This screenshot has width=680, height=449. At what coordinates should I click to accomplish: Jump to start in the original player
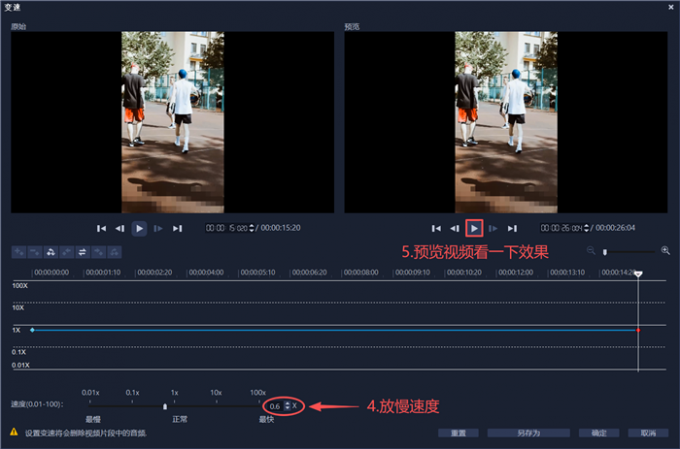[x=101, y=229]
